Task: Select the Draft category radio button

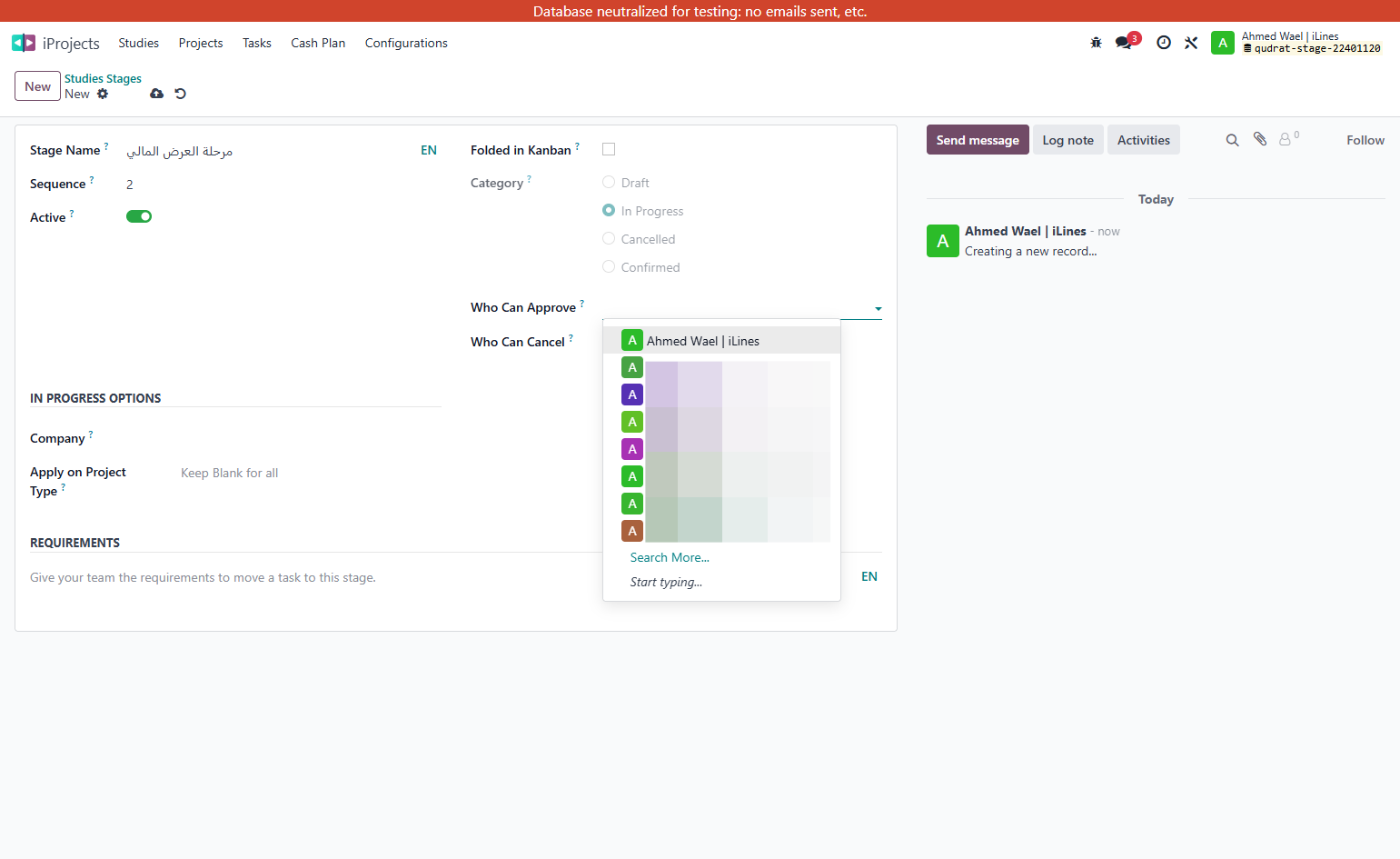Action: point(609,182)
